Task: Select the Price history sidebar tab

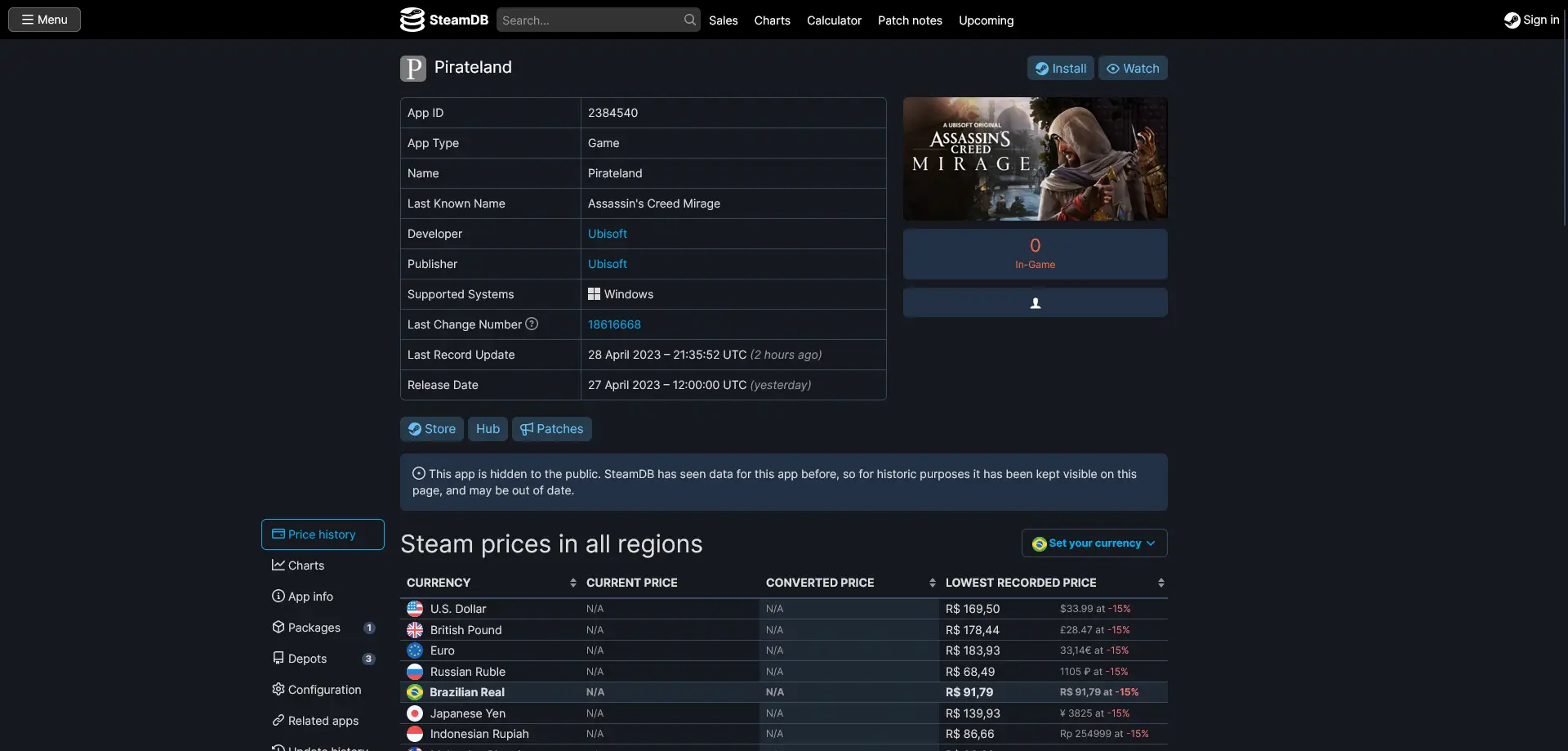Action: pos(323,534)
